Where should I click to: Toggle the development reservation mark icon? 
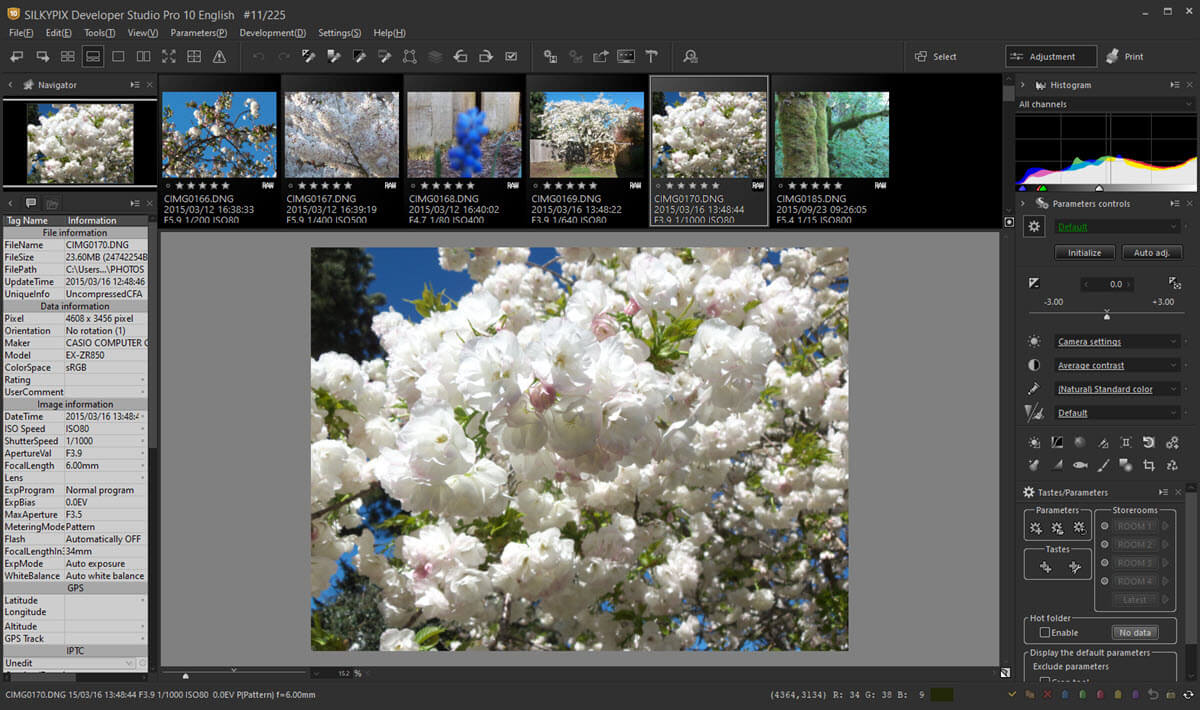[x=511, y=56]
